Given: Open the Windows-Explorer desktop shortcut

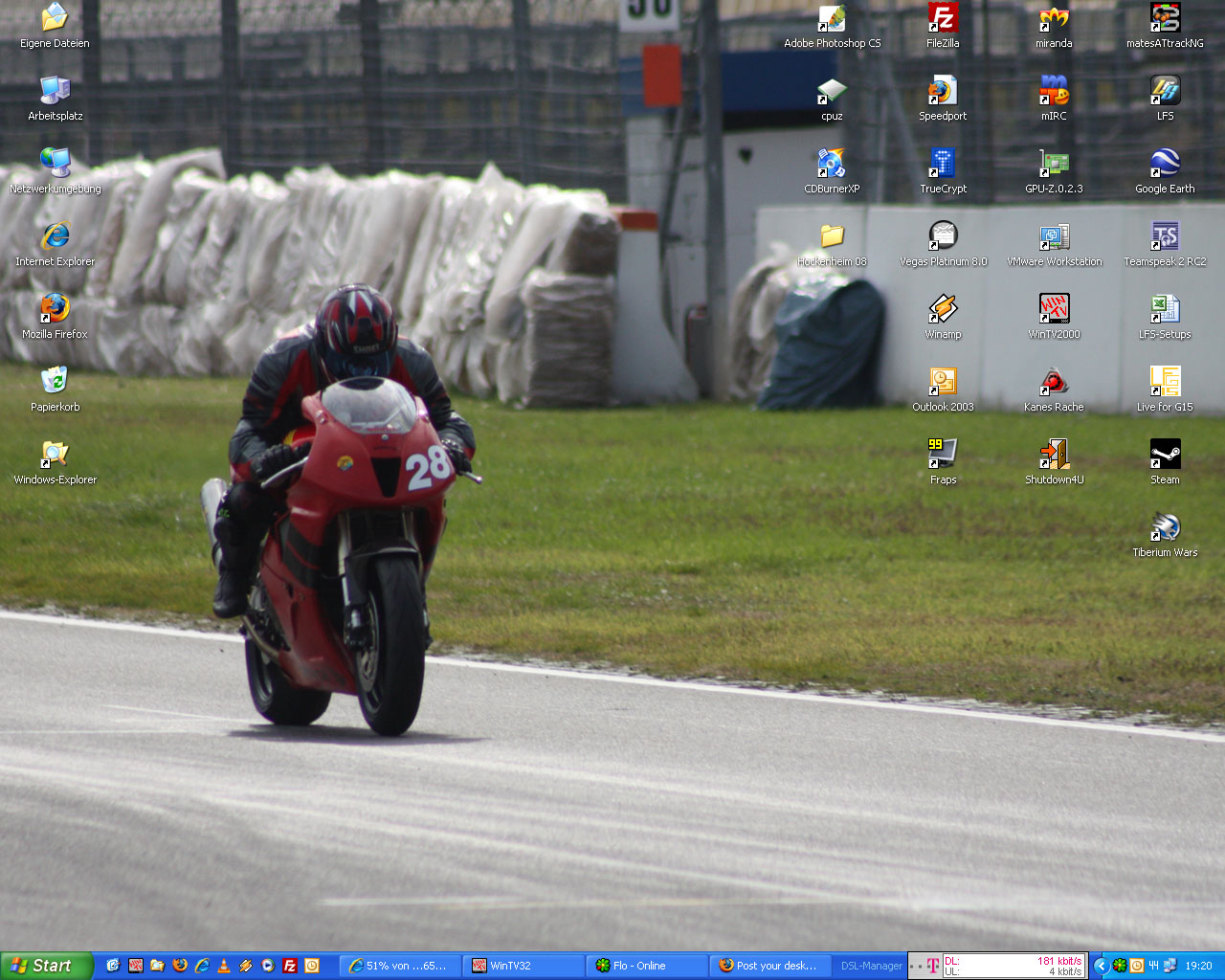Looking at the screenshot, I should coord(56,462).
